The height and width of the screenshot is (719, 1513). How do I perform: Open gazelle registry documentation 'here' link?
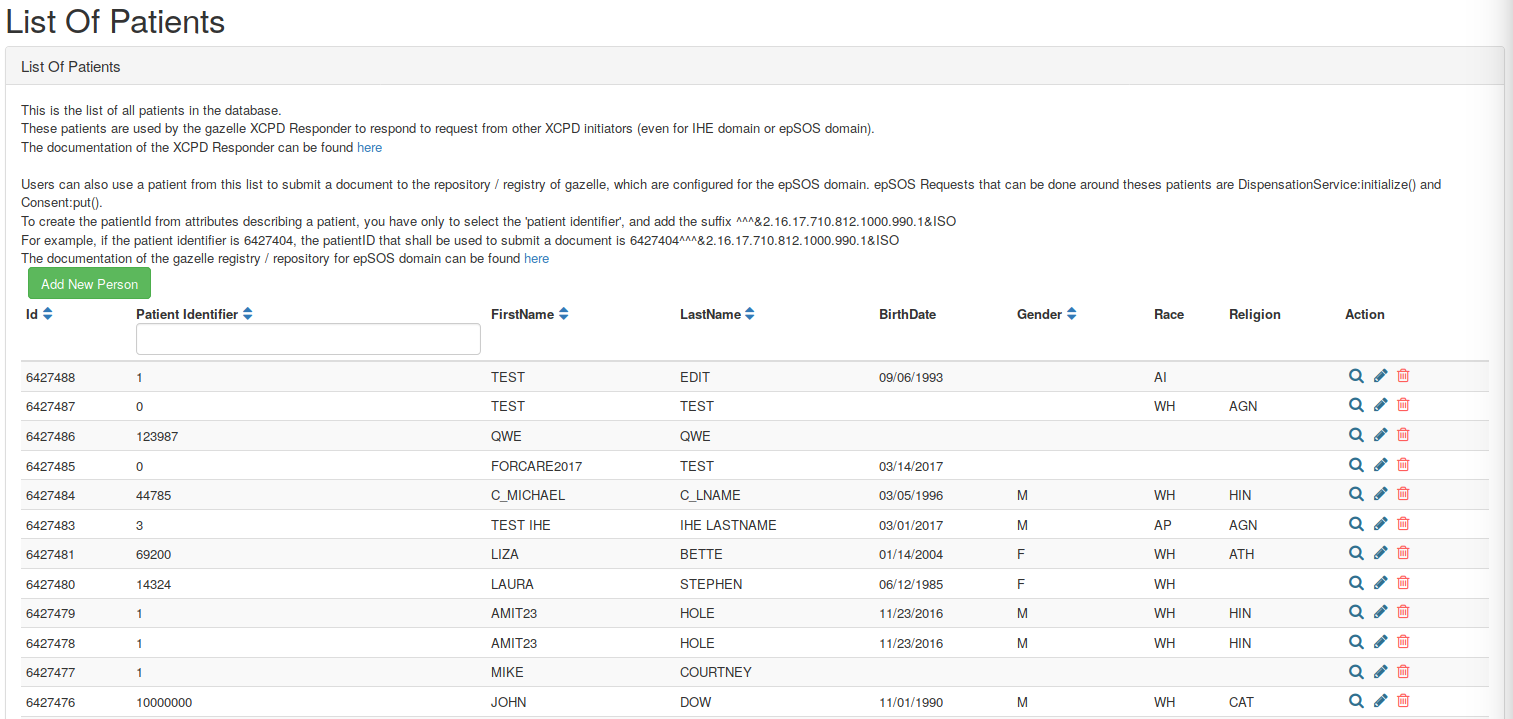coord(536,259)
